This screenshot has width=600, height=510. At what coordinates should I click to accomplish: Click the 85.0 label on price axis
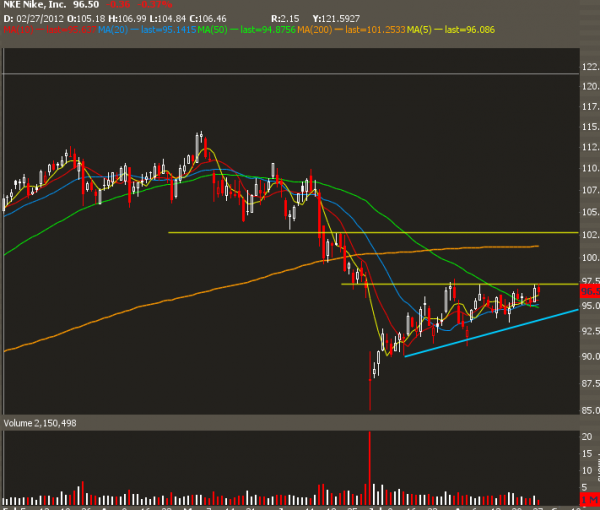589,408
